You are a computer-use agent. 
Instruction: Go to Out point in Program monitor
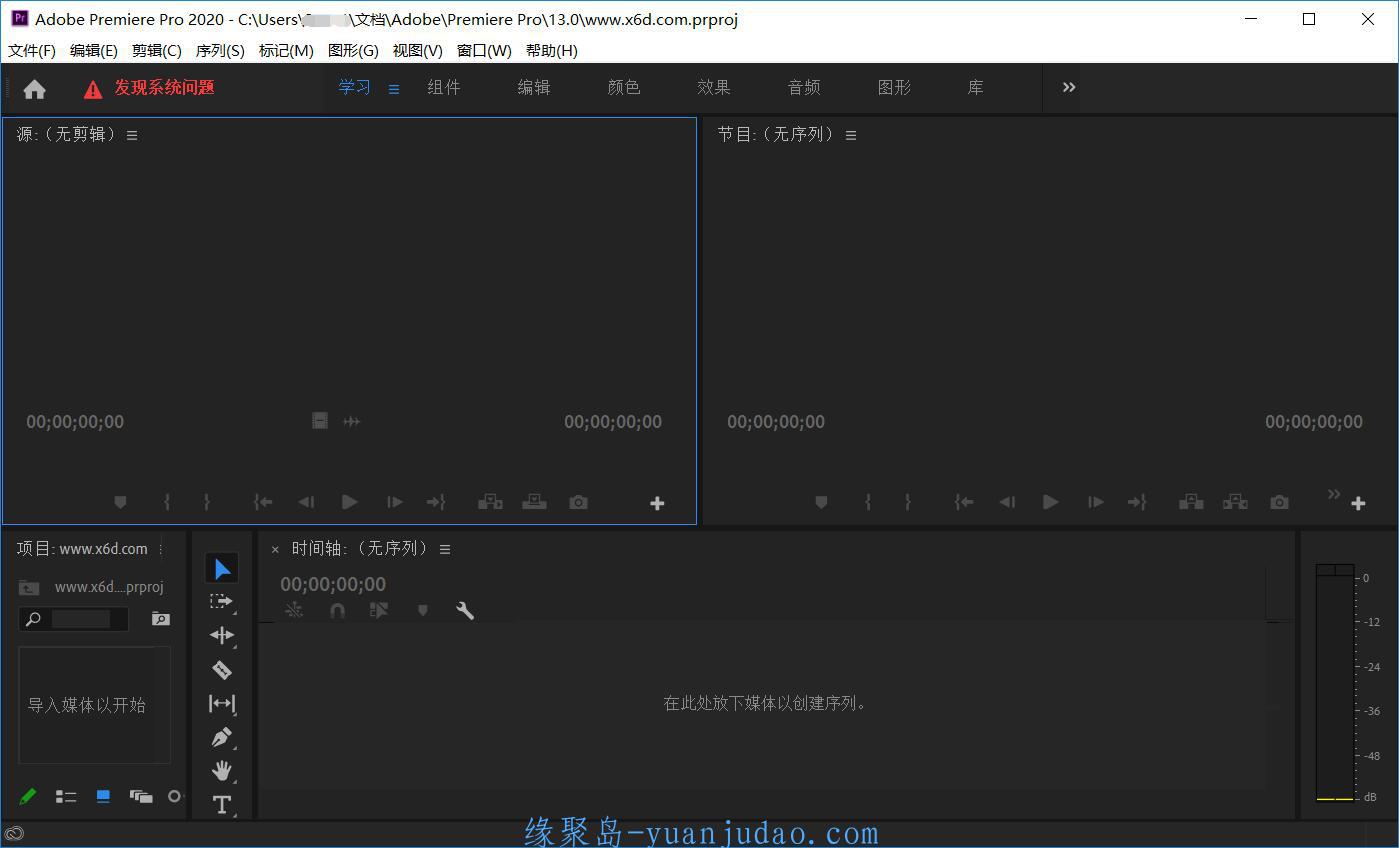tap(1137, 502)
